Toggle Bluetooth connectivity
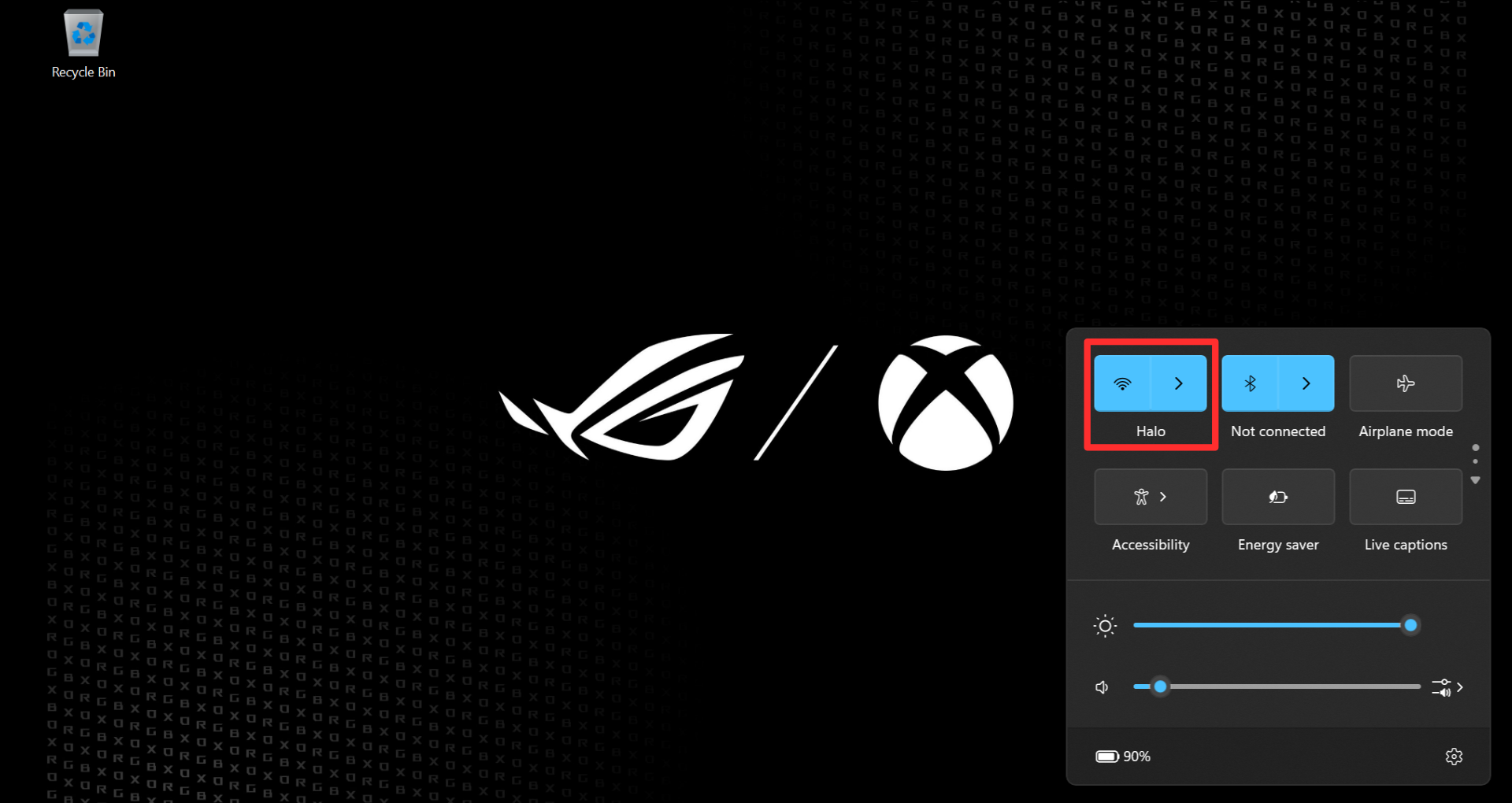Image resolution: width=1512 pixels, height=803 pixels. [x=1251, y=383]
